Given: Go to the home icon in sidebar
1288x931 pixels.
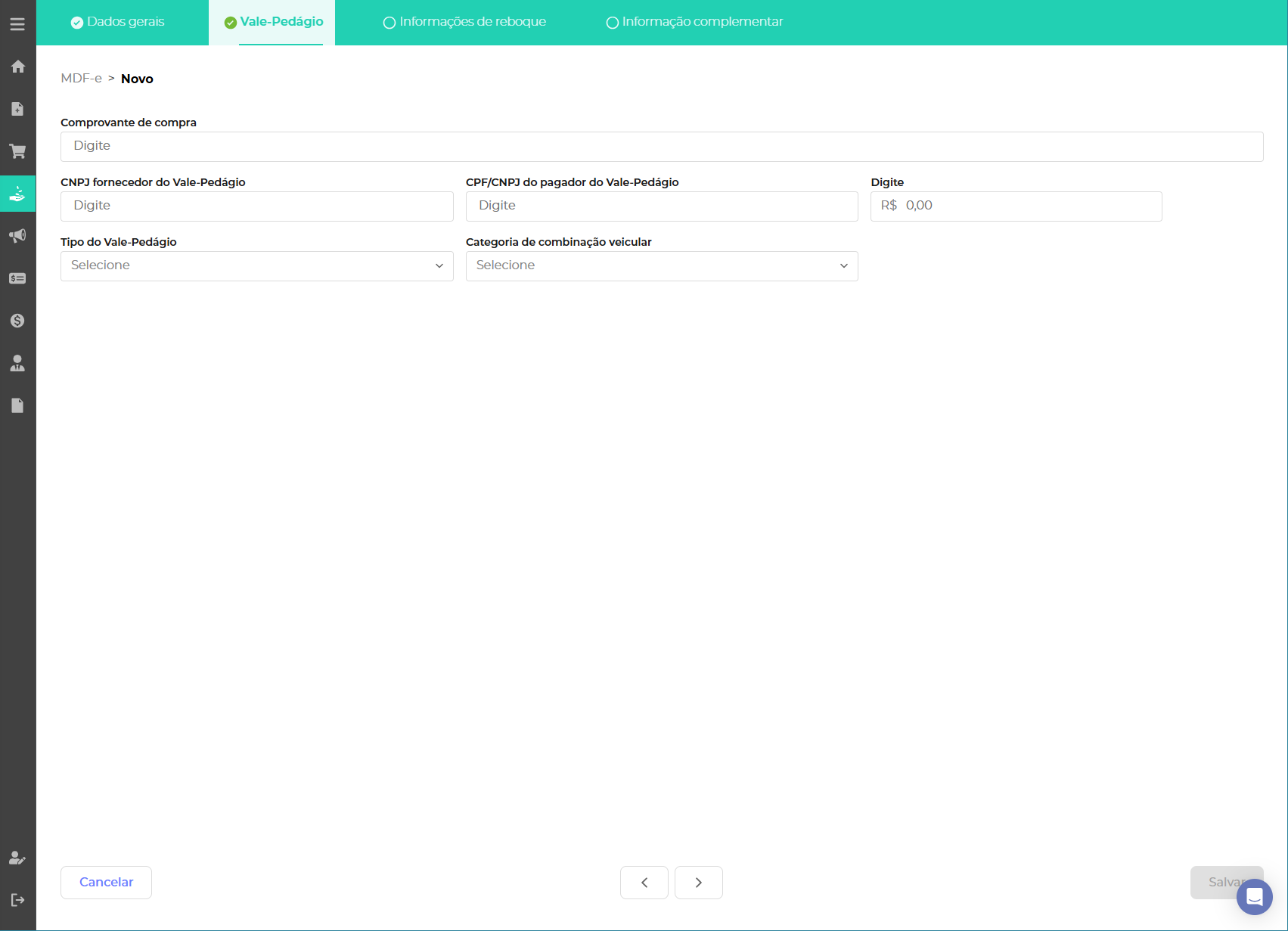Looking at the screenshot, I should coord(17,67).
